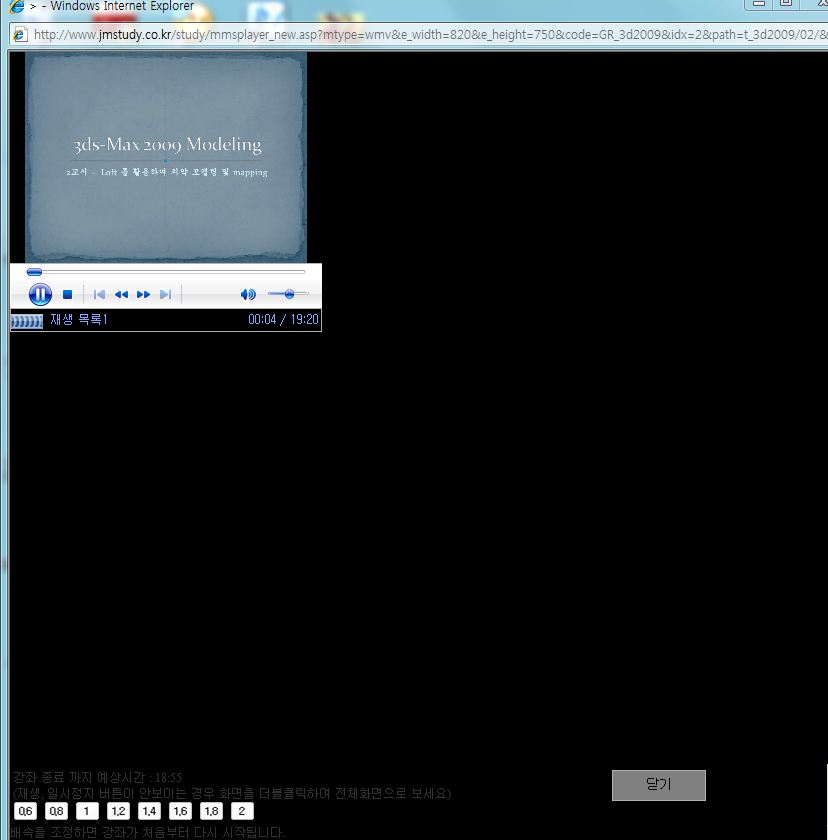Set playback speed to 0.6

(25, 811)
